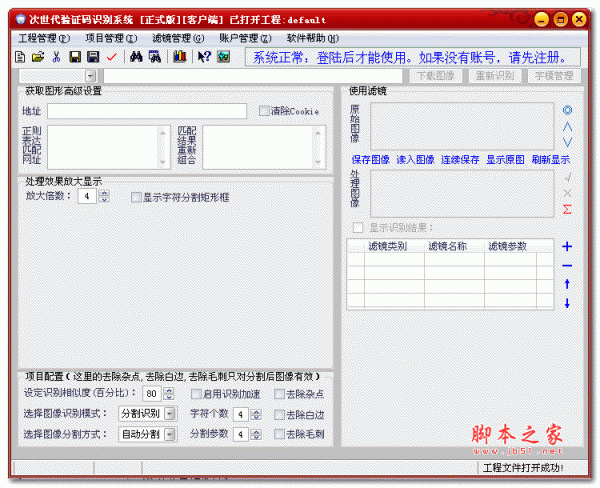Click the arrow question-mark help icon
The height and width of the screenshot is (488, 600).
tap(204, 57)
